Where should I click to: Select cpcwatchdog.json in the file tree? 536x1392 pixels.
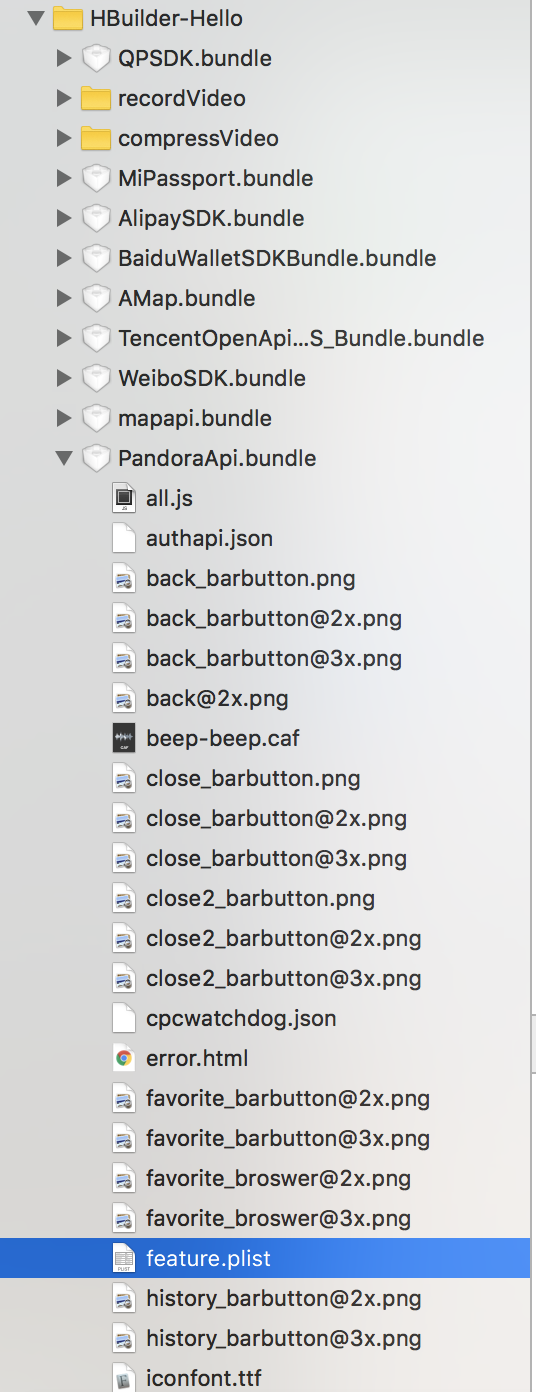[x=241, y=1018]
